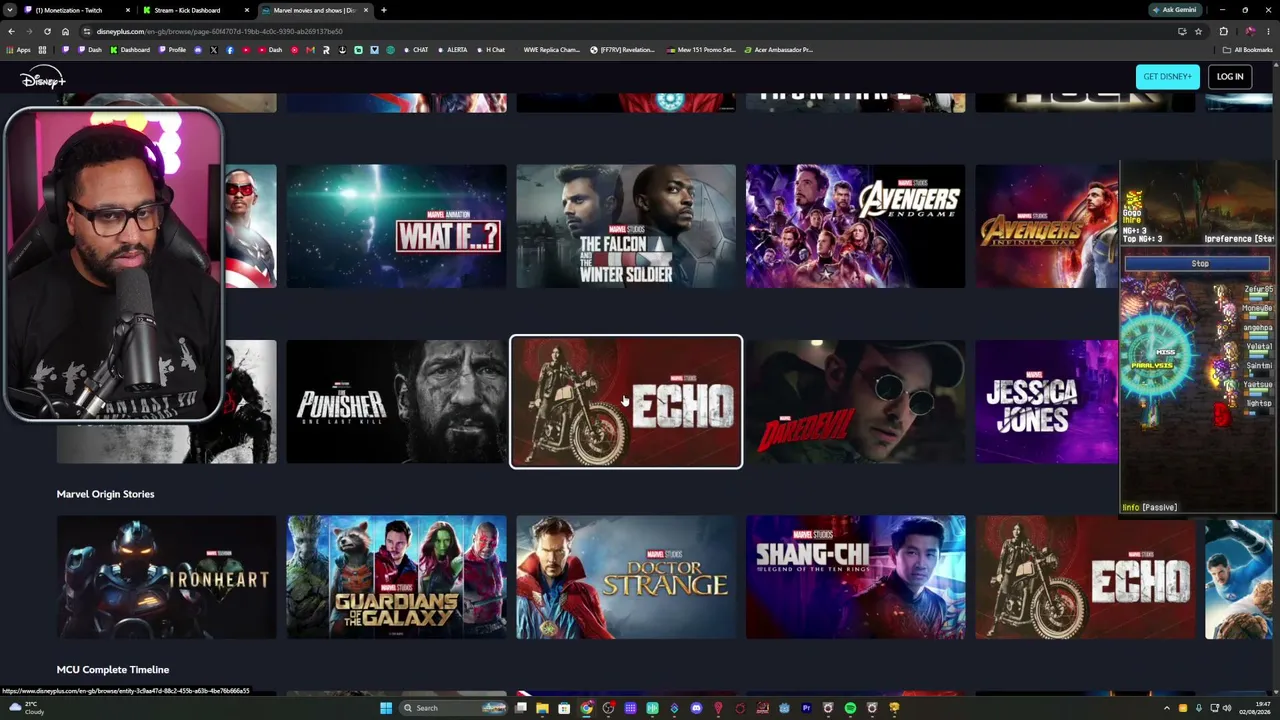Click the LOG IN button
The width and height of the screenshot is (1280, 720).
click(x=1230, y=77)
